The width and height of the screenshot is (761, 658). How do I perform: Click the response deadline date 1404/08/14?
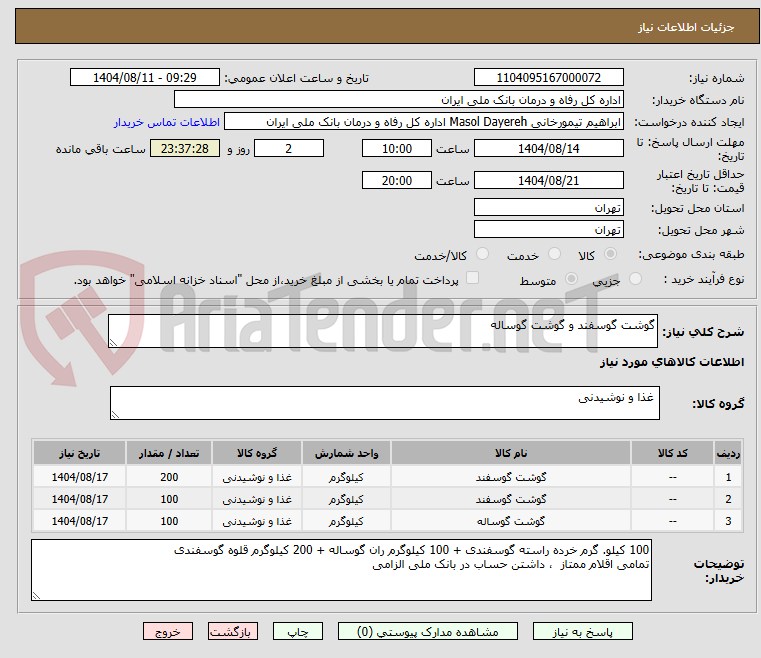(548, 148)
